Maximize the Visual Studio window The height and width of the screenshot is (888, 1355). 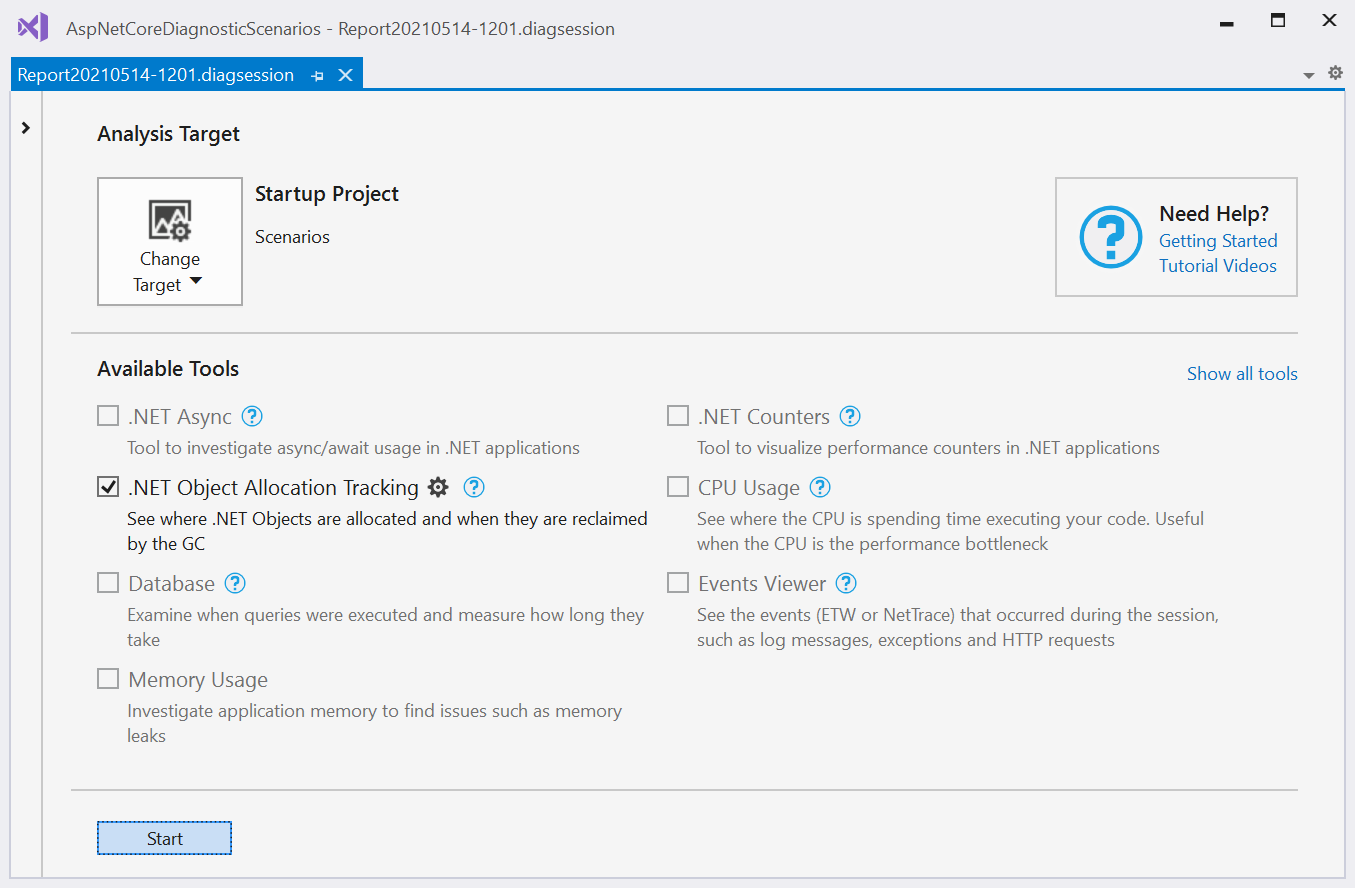pyautogui.click(x=1278, y=21)
